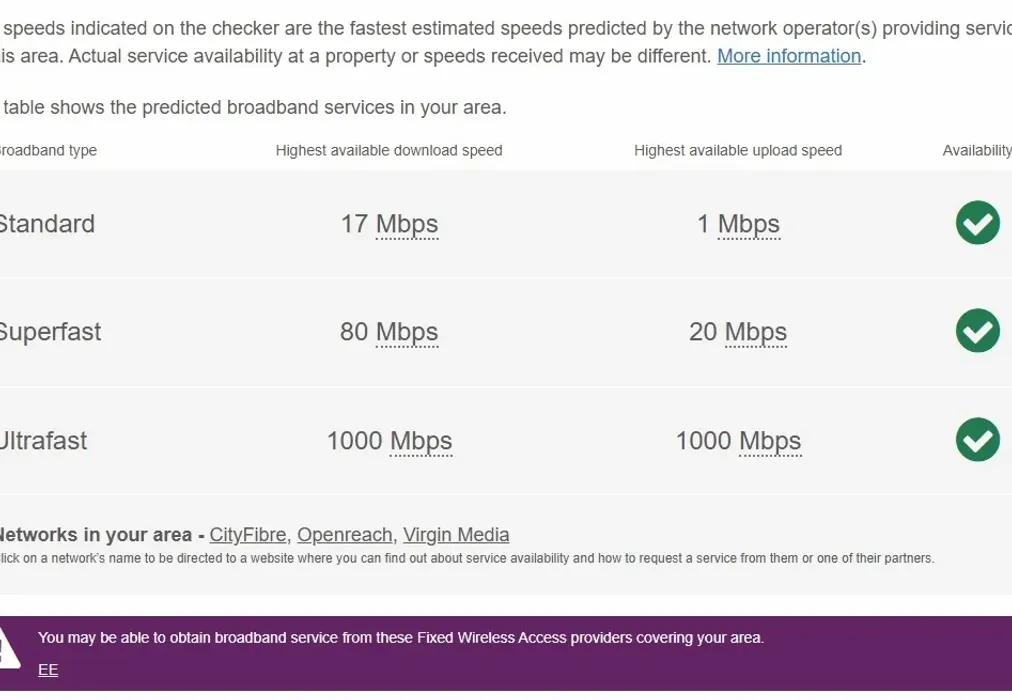The width and height of the screenshot is (1012, 700).
Task: Click the 17 Mbps download speed figure
Action: 389,223
